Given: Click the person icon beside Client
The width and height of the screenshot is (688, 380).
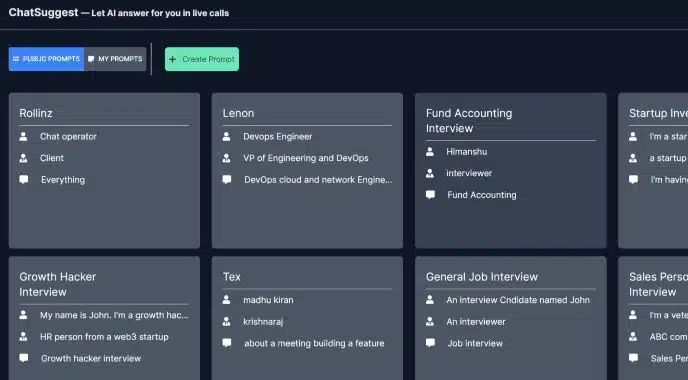Looking at the screenshot, I should (23, 158).
